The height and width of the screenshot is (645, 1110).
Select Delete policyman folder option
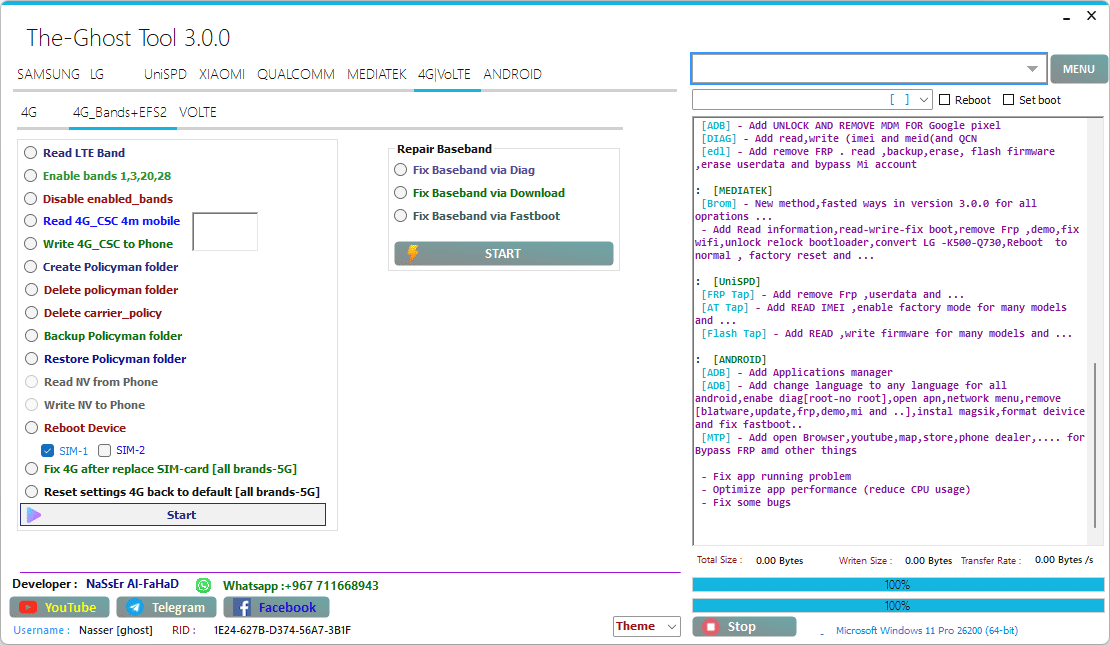31,290
